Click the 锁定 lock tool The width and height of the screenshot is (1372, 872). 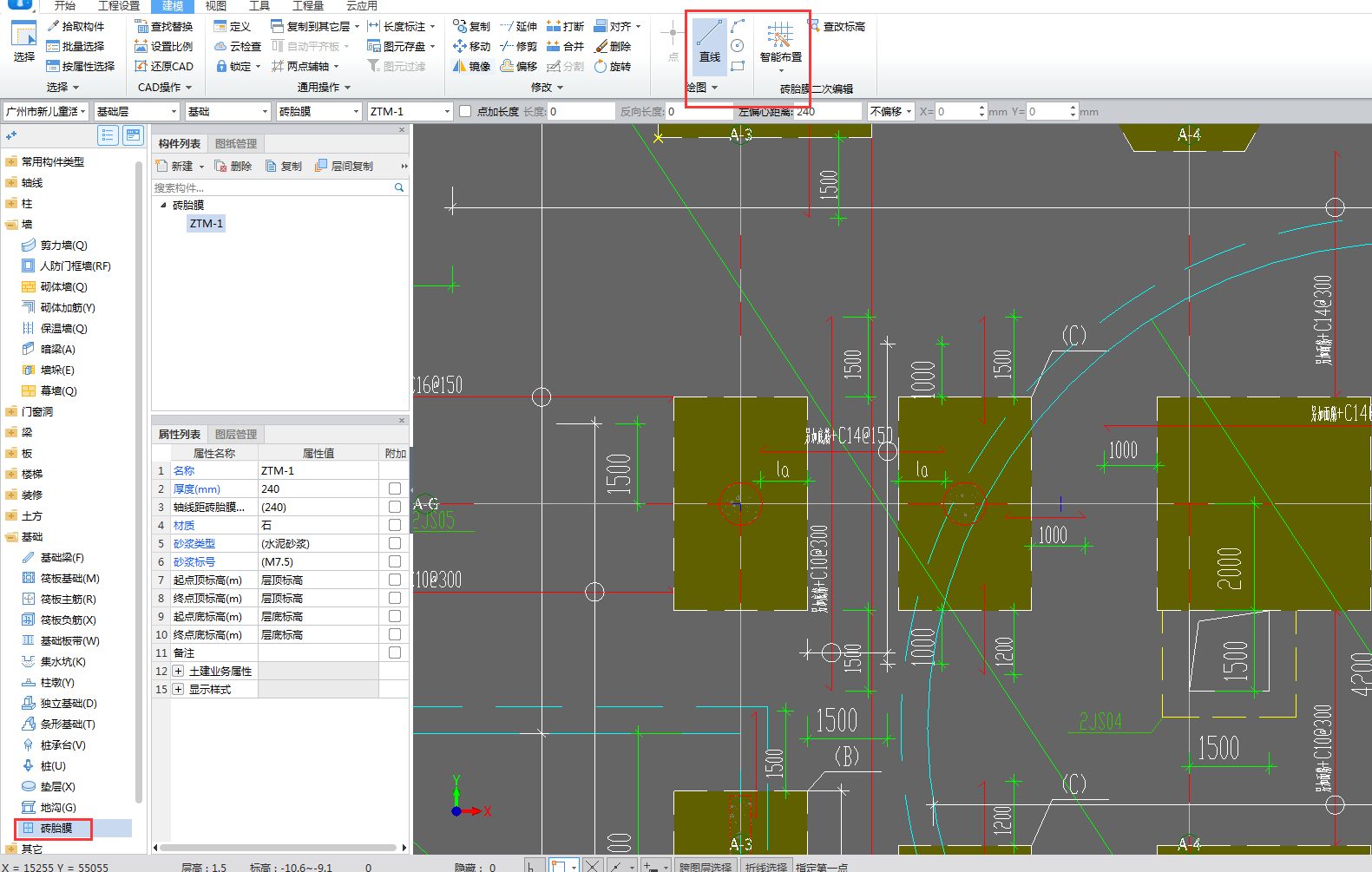238,66
